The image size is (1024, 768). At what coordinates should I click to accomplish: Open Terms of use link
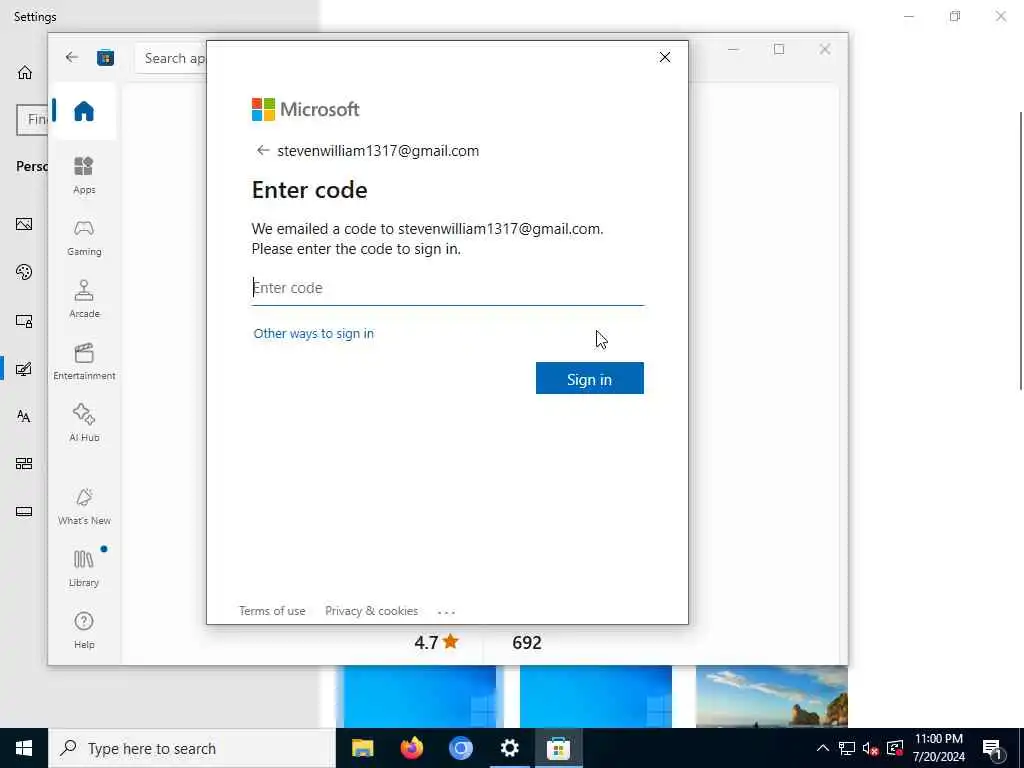click(x=272, y=611)
